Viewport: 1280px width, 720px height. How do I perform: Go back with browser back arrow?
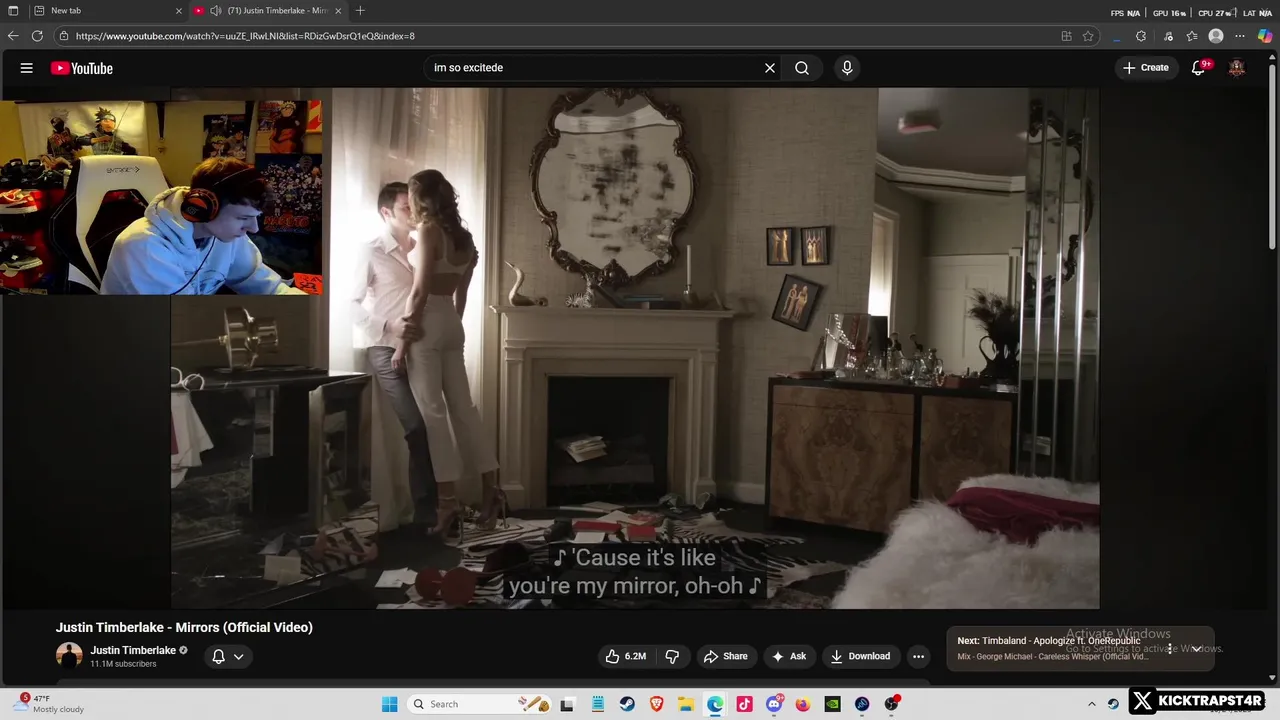(13, 36)
